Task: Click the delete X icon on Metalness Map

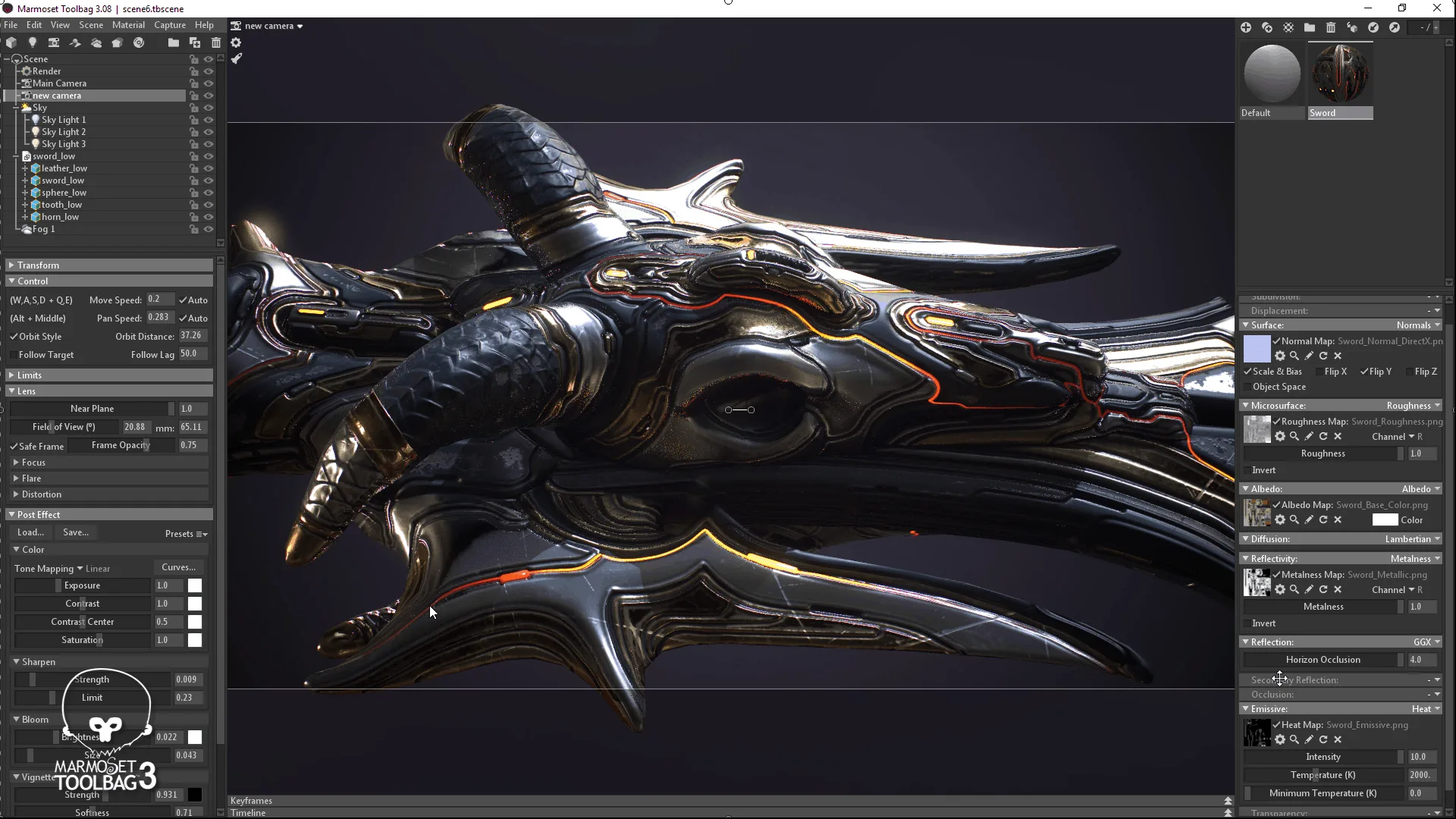Action: tap(1337, 589)
